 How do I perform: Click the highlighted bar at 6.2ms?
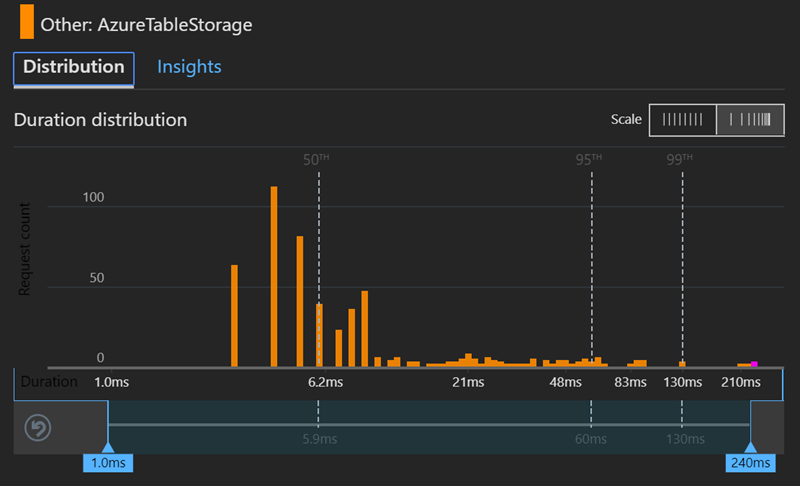coord(319,335)
